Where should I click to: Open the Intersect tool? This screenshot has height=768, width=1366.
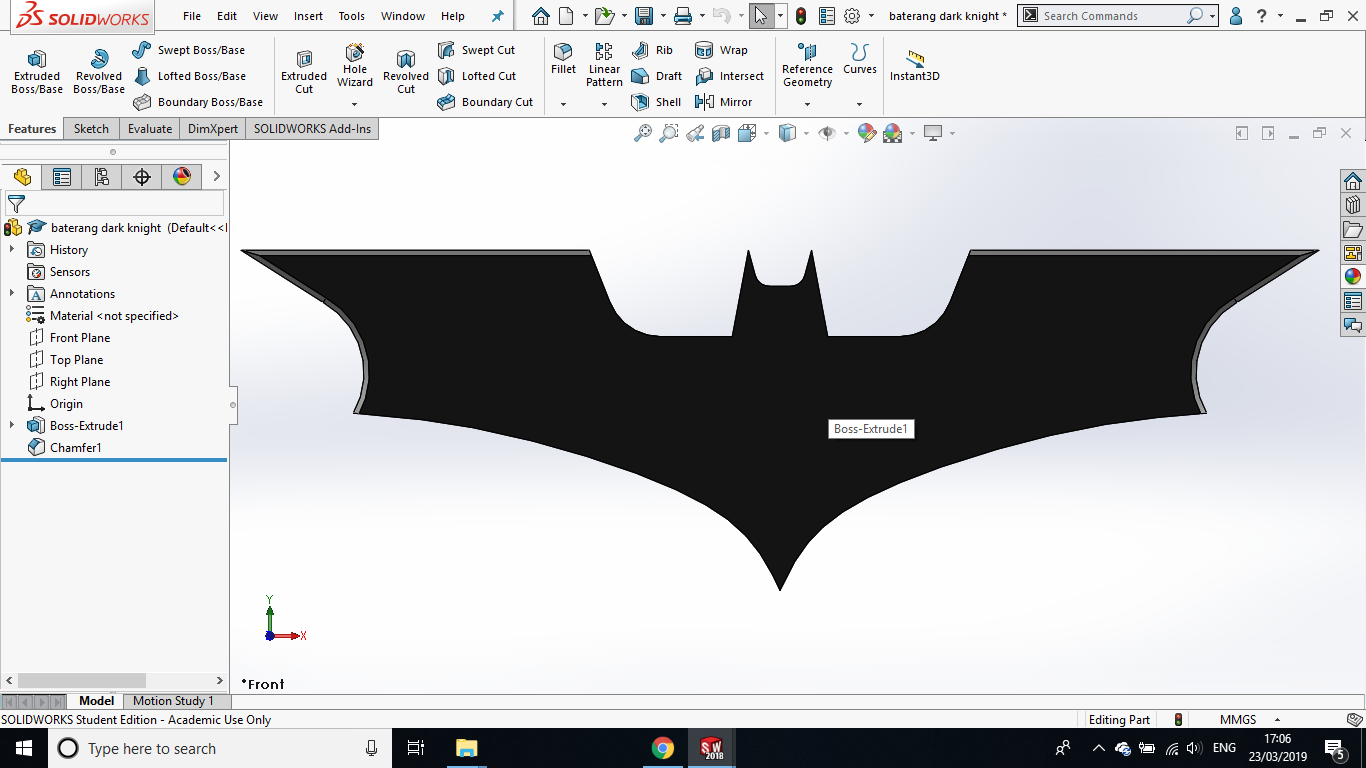tap(729, 76)
